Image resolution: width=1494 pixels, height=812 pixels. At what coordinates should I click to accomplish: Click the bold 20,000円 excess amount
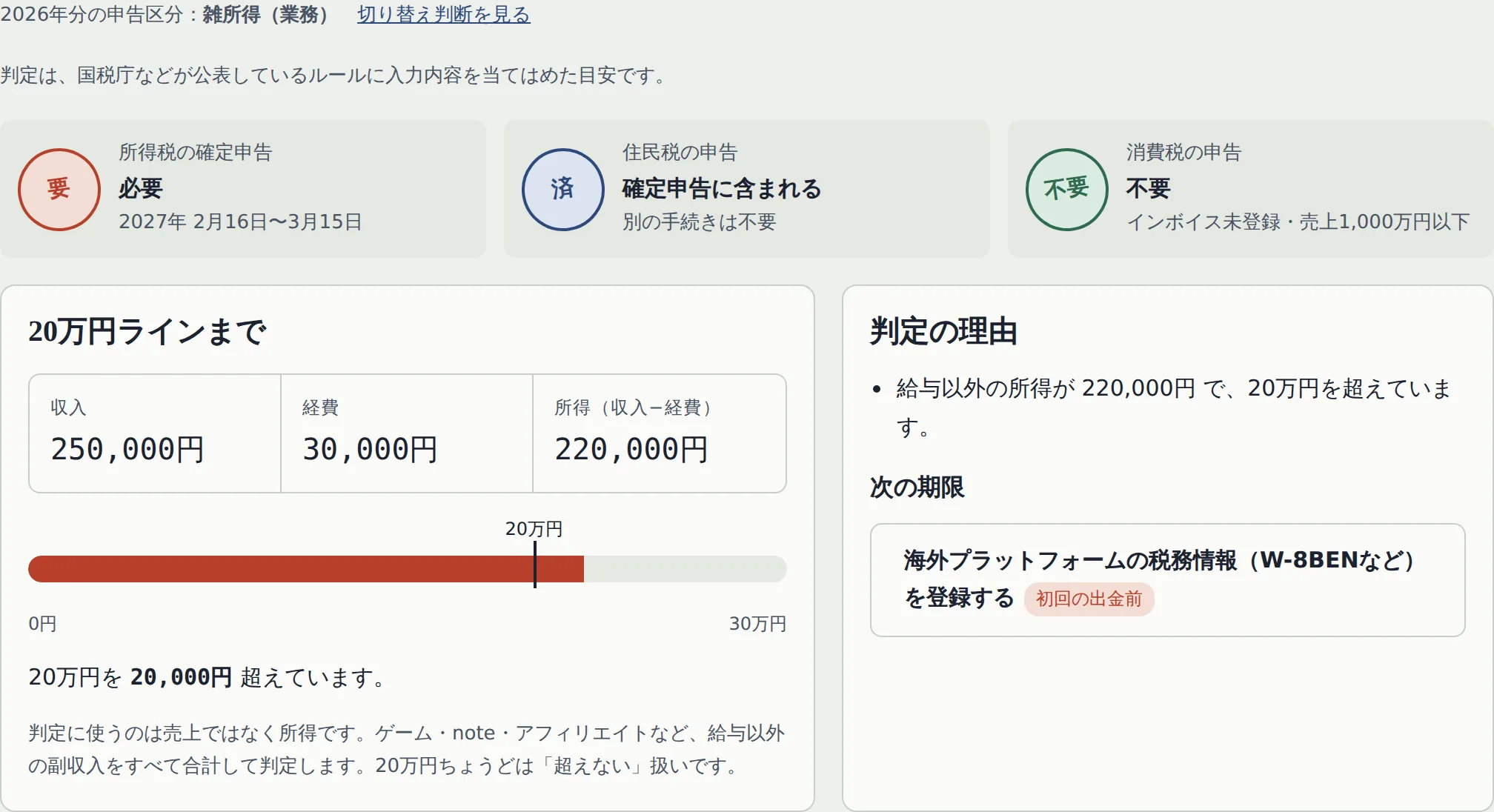181,677
